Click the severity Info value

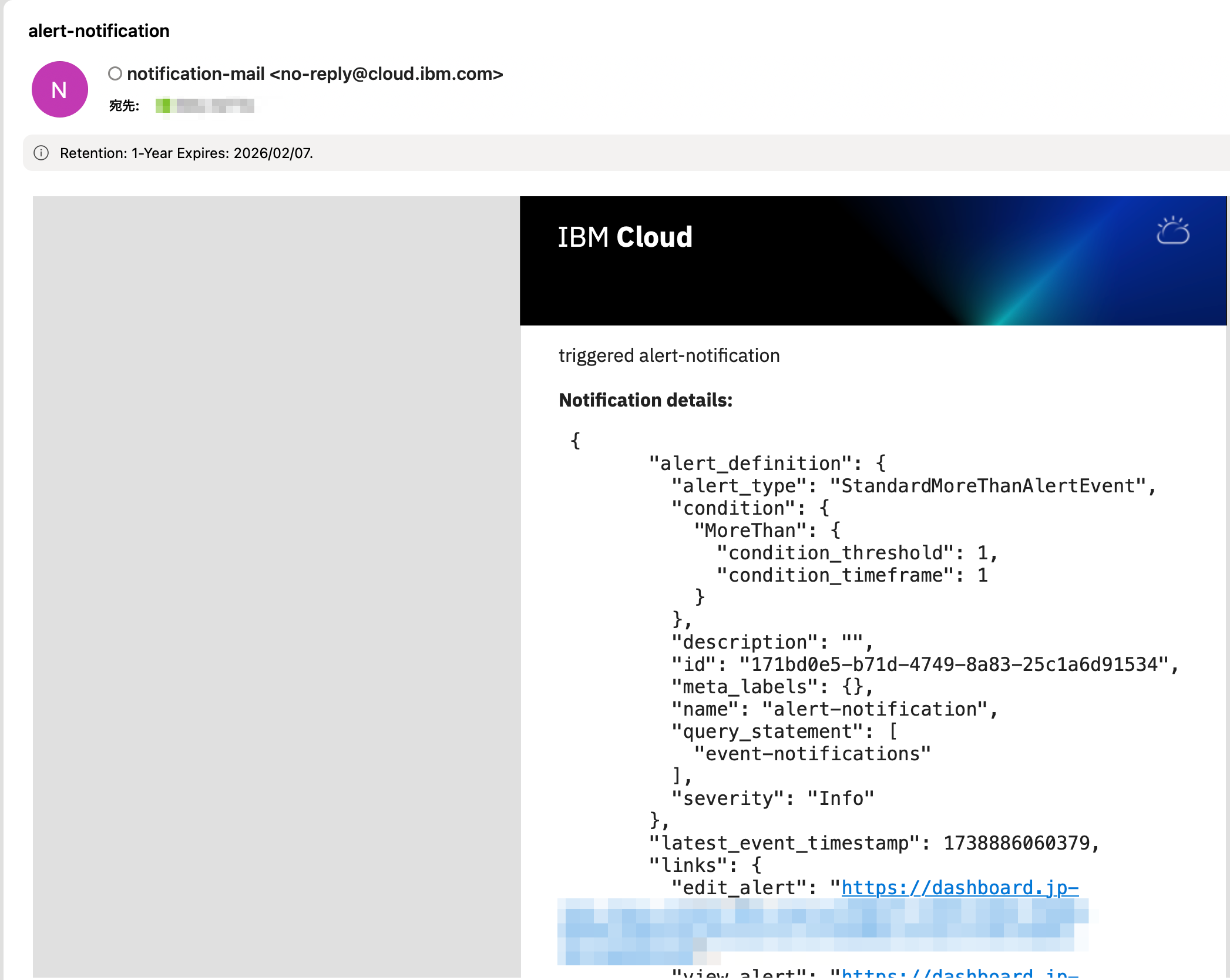841,798
